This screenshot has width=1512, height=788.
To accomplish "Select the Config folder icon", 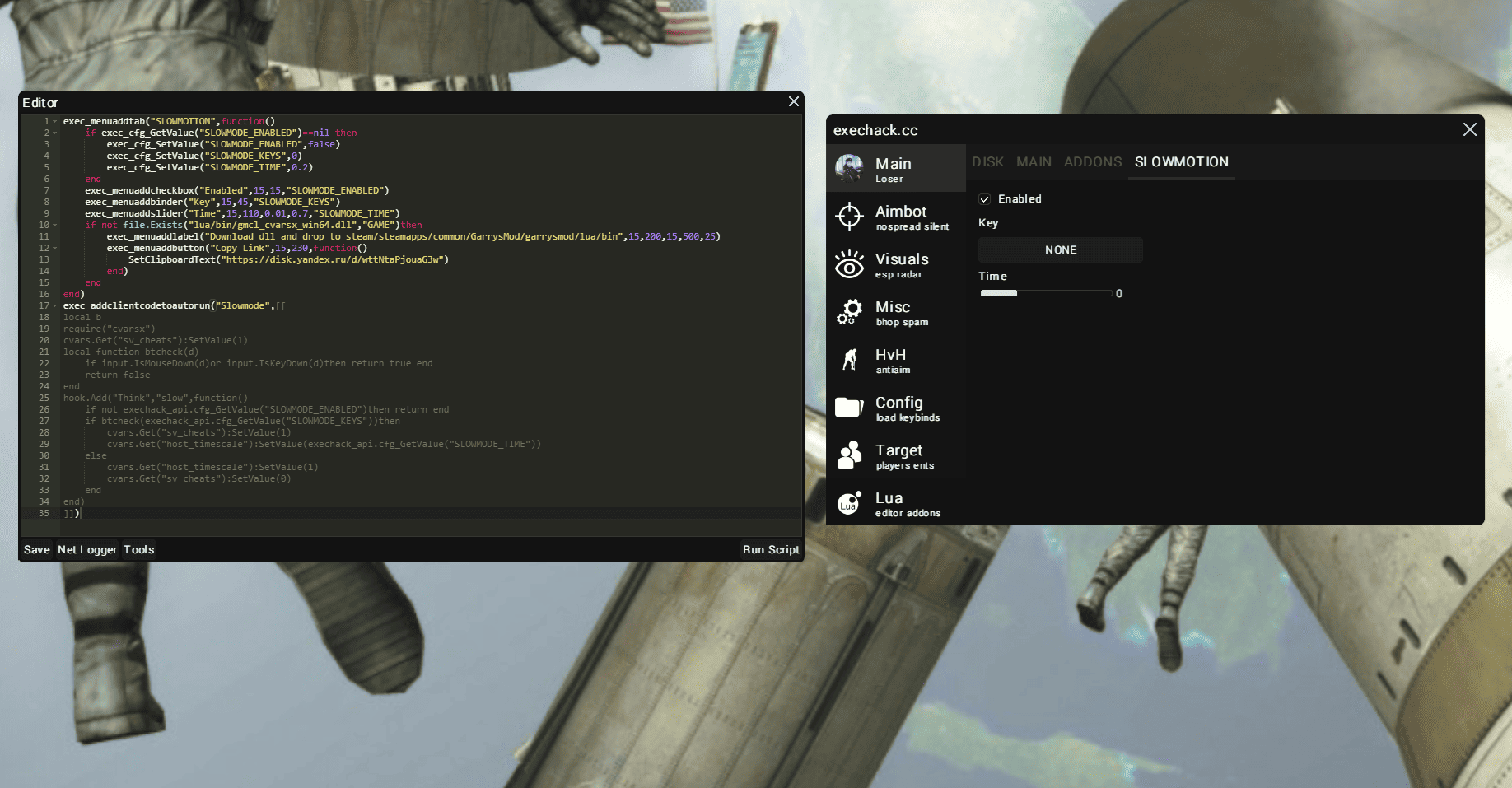I will click(849, 408).
